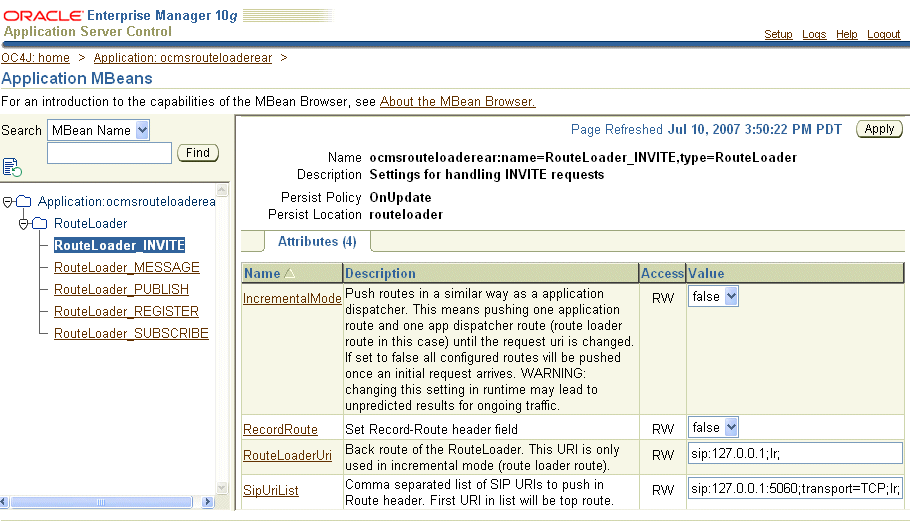This screenshot has width=910, height=522.
Task: Click the tree horizontal scrollbar thumb
Action: 101,502
